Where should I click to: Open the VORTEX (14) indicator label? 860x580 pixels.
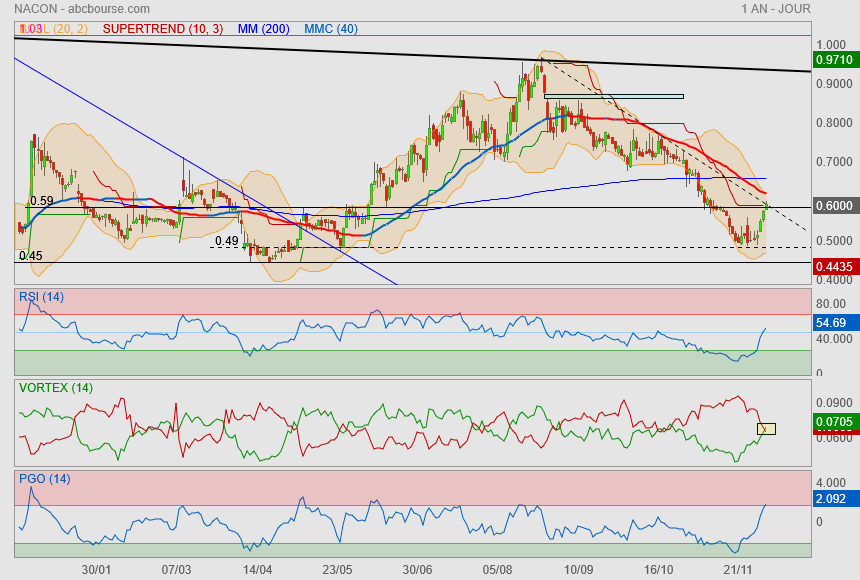55,387
